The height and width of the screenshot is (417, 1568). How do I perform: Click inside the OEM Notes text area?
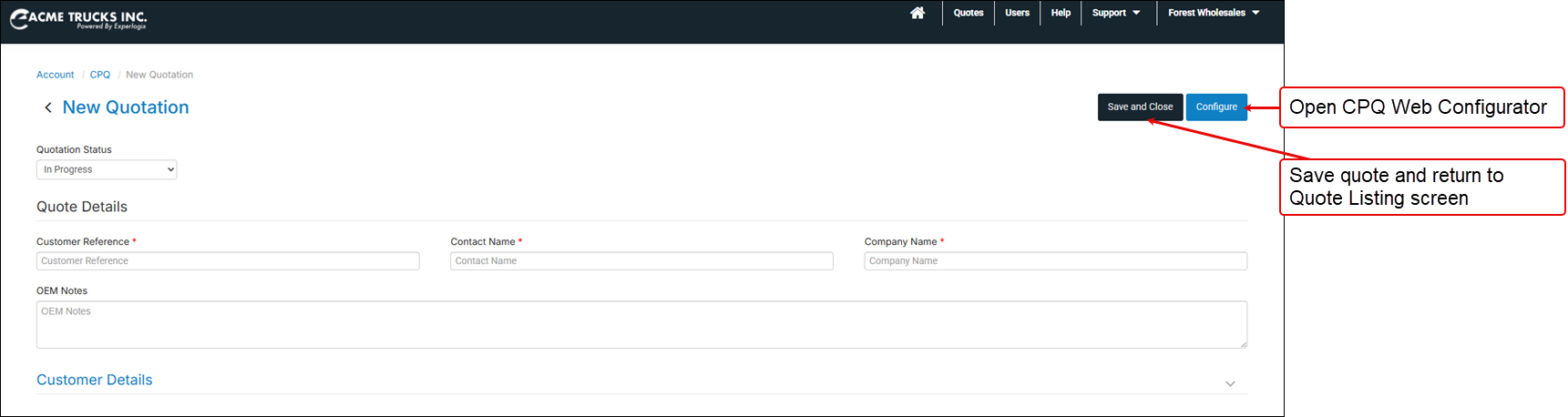click(641, 325)
